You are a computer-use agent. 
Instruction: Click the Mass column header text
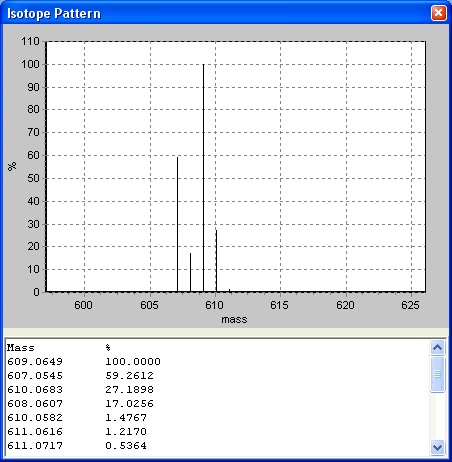(21, 348)
